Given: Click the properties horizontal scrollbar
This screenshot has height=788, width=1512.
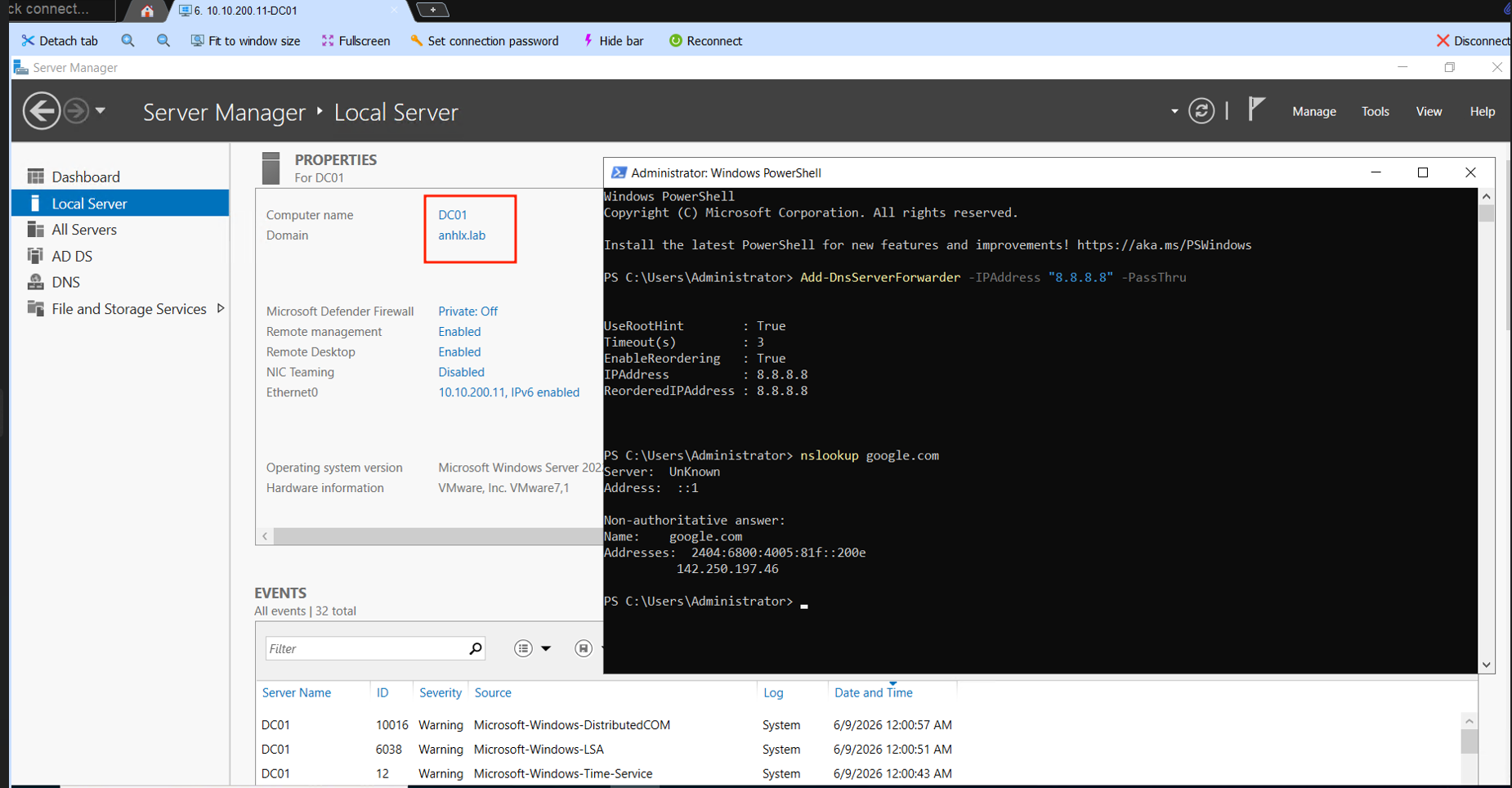Looking at the screenshot, I should coord(438,536).
